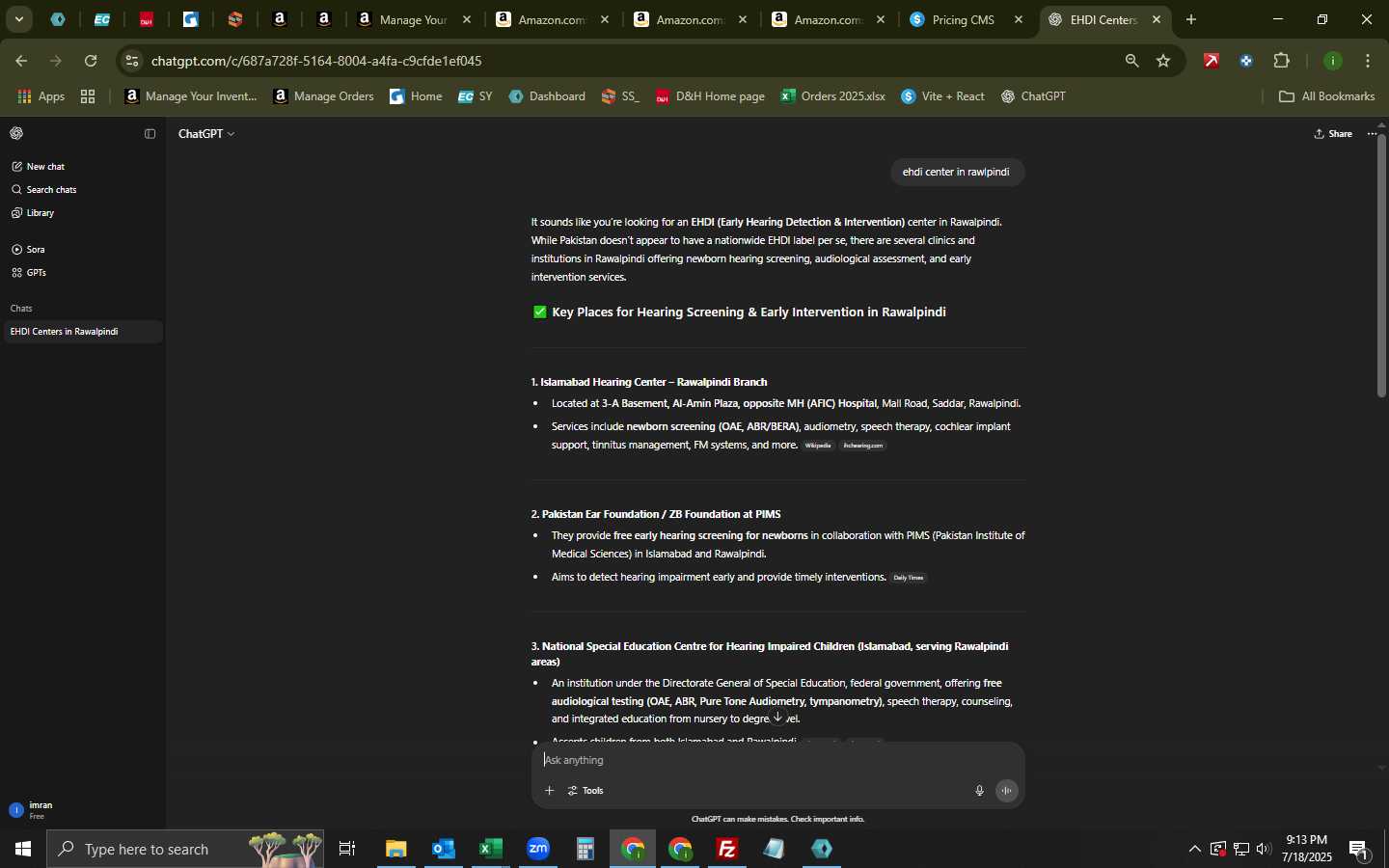The height and width of the screenshot is (868, 1389).
Task: Open the Apps bookmark shortcut
Action: (41, 96)
